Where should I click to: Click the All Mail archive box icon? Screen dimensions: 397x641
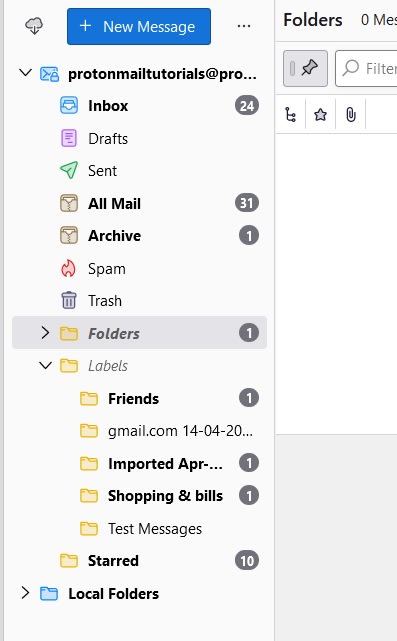(x=69, y=203)
